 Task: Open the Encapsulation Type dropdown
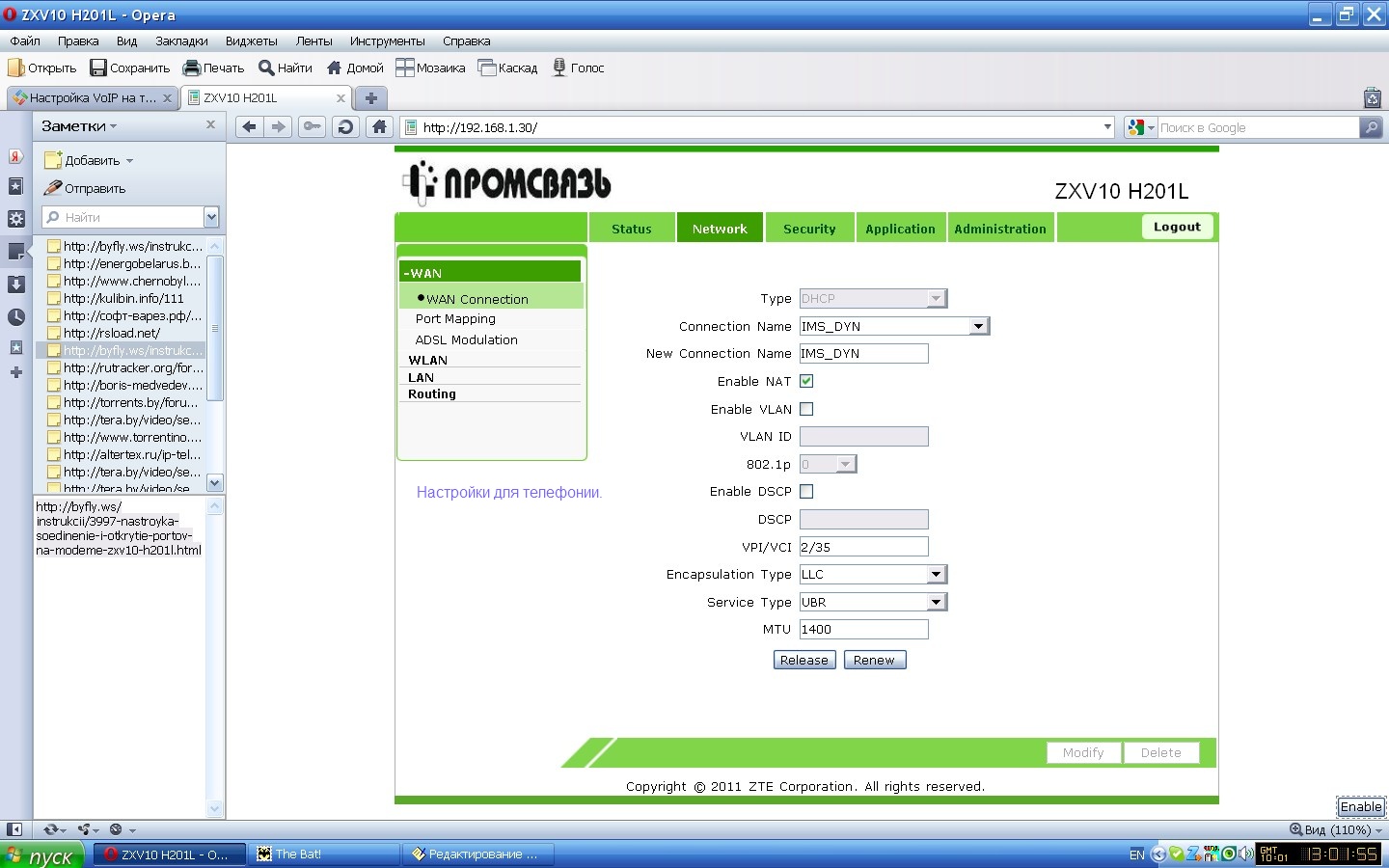tap(936, 574)
